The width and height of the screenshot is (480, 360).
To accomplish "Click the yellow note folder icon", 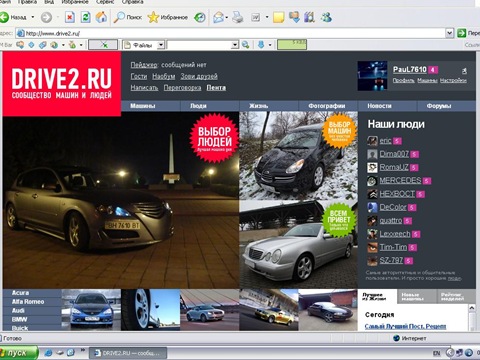I will click(x=279, y=17).
